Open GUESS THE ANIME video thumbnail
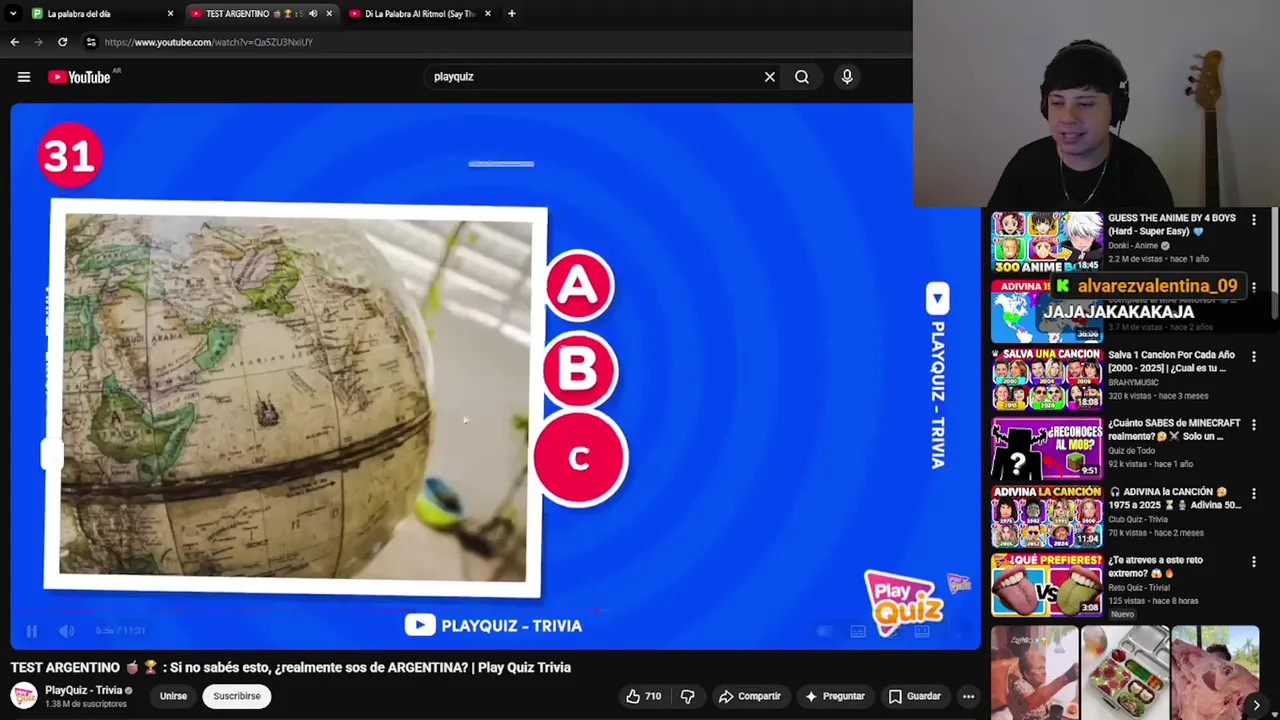 (1047, 241)
